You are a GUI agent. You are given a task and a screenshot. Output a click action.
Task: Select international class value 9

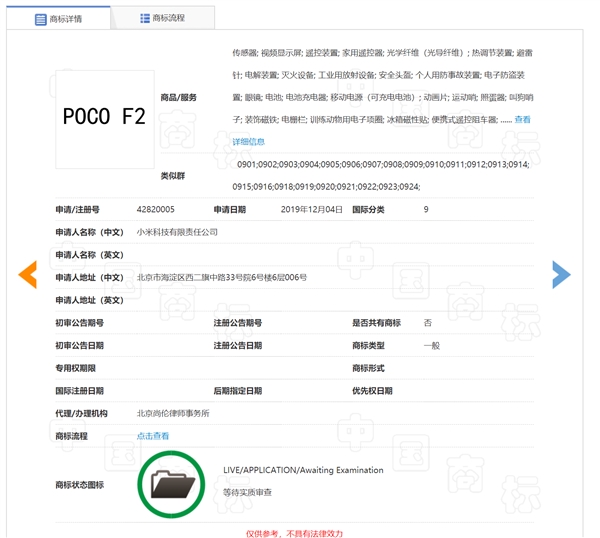[x=426, y=209]
